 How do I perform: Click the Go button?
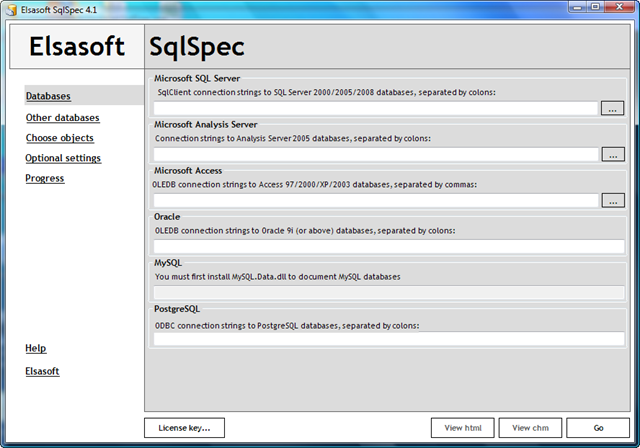(x=598, y=428)
